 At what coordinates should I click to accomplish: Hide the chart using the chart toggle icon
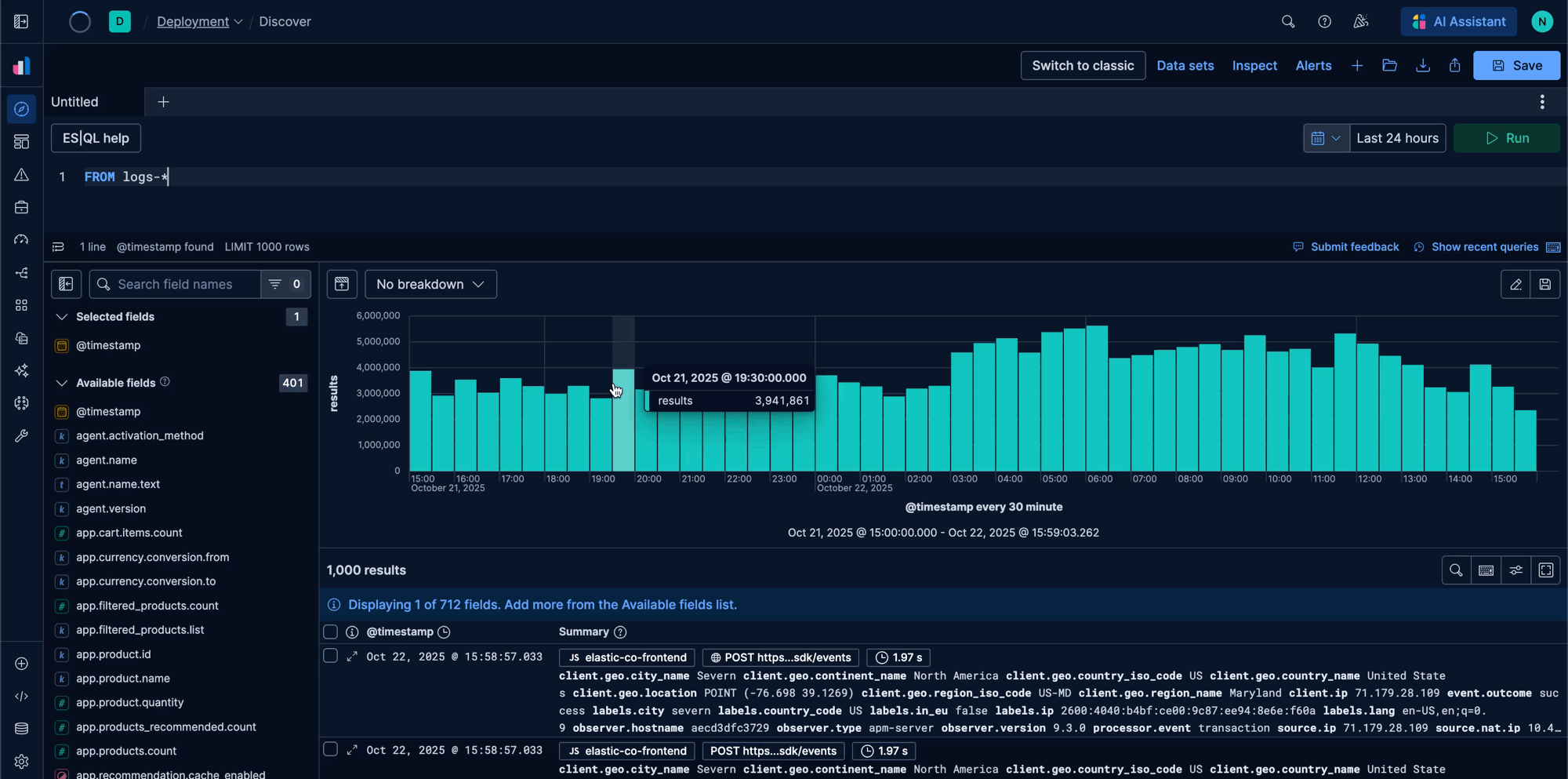tap(342, 285)
